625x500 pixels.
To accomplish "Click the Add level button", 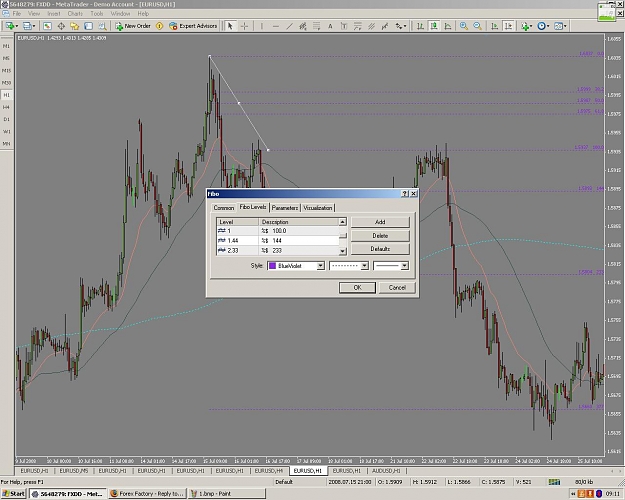I will [380, 222].
